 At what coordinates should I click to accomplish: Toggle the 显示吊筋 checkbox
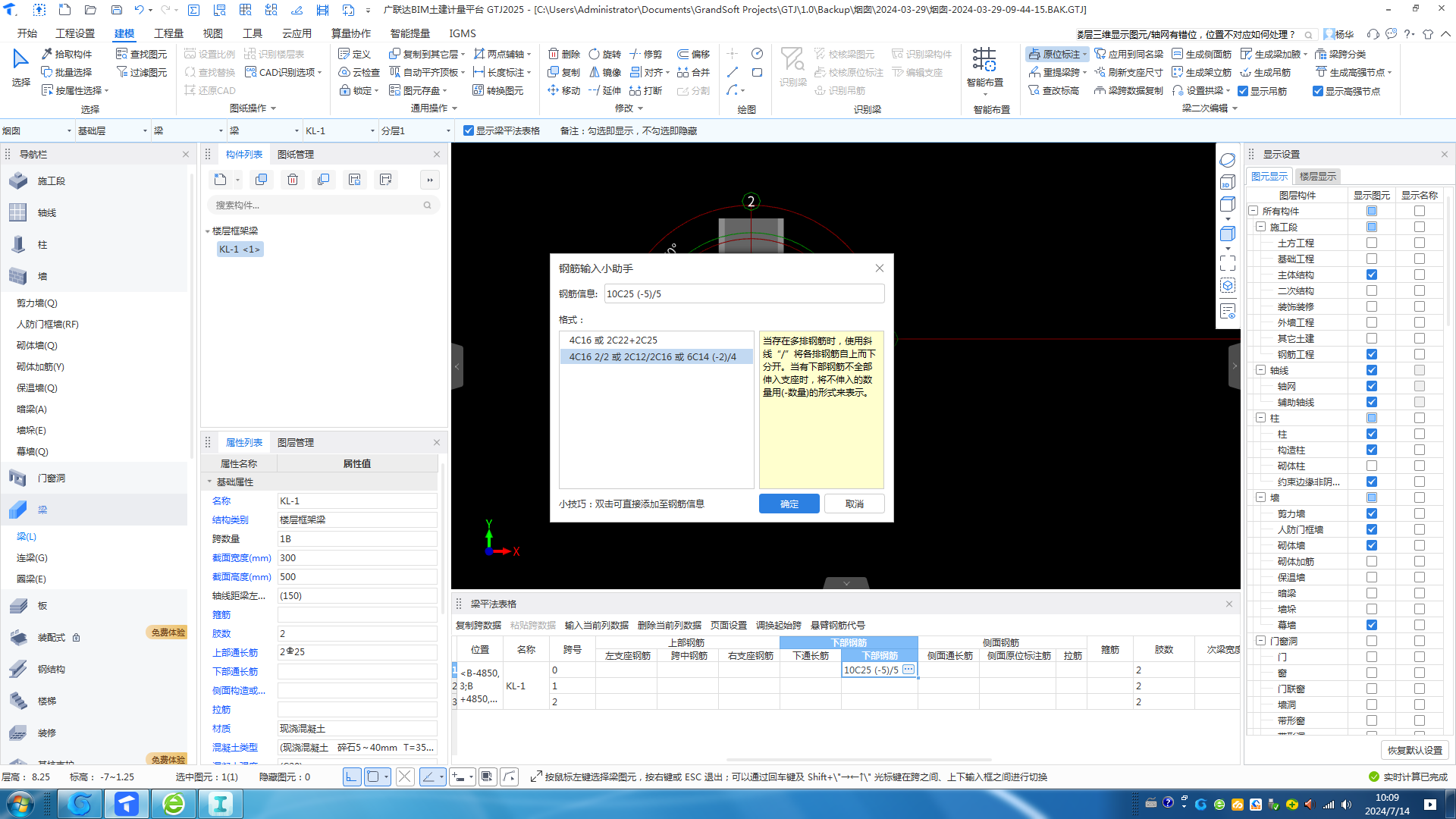pos(1243,91)
